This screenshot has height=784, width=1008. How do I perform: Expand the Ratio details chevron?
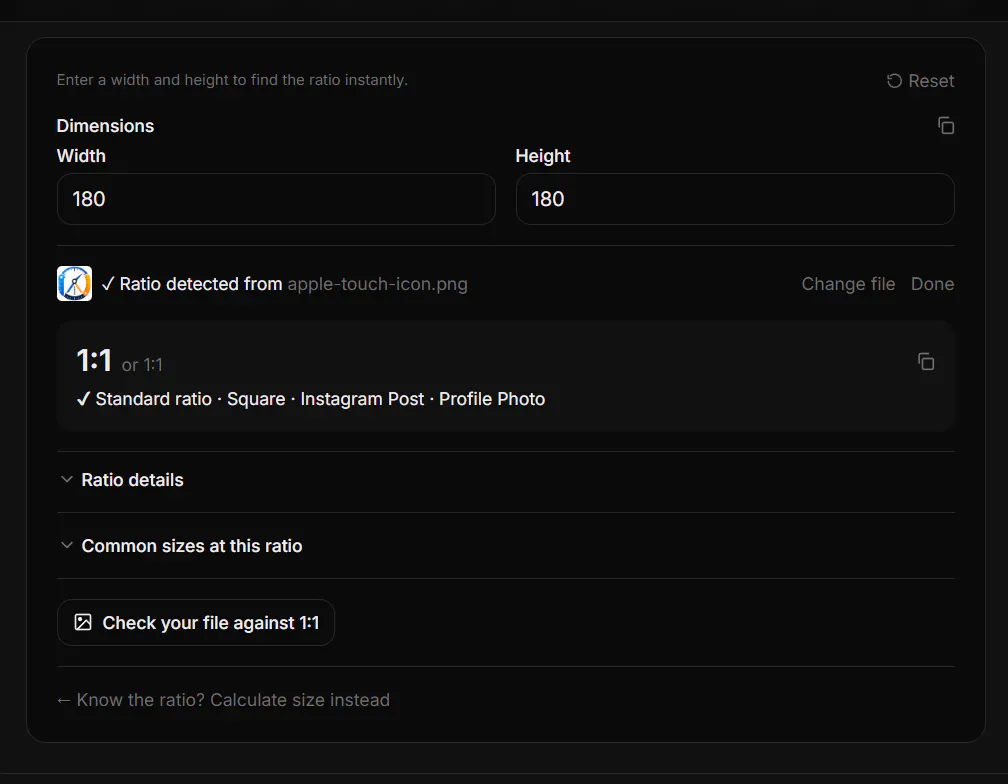coord(66,479)
